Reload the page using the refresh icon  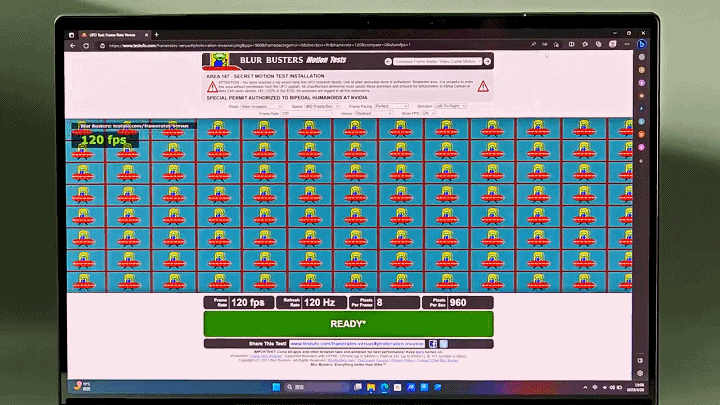click(x=86, y=45)
